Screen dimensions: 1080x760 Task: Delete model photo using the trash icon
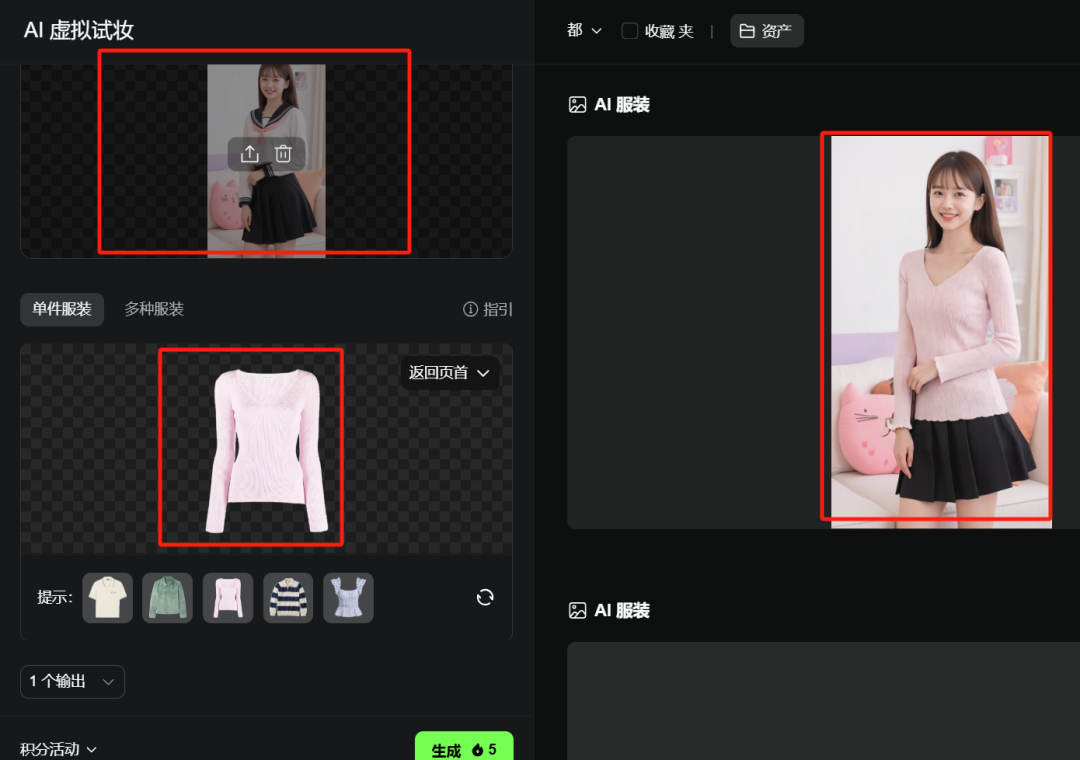click(x=283, y=154)
